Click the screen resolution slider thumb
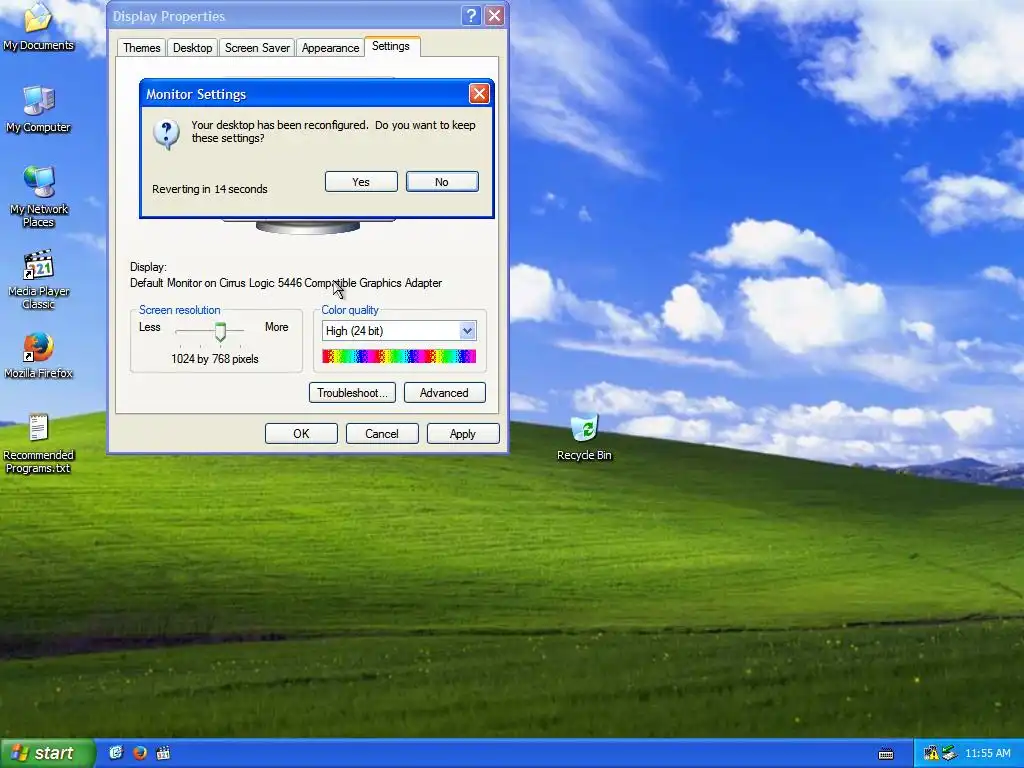 (x=220, y=332)
